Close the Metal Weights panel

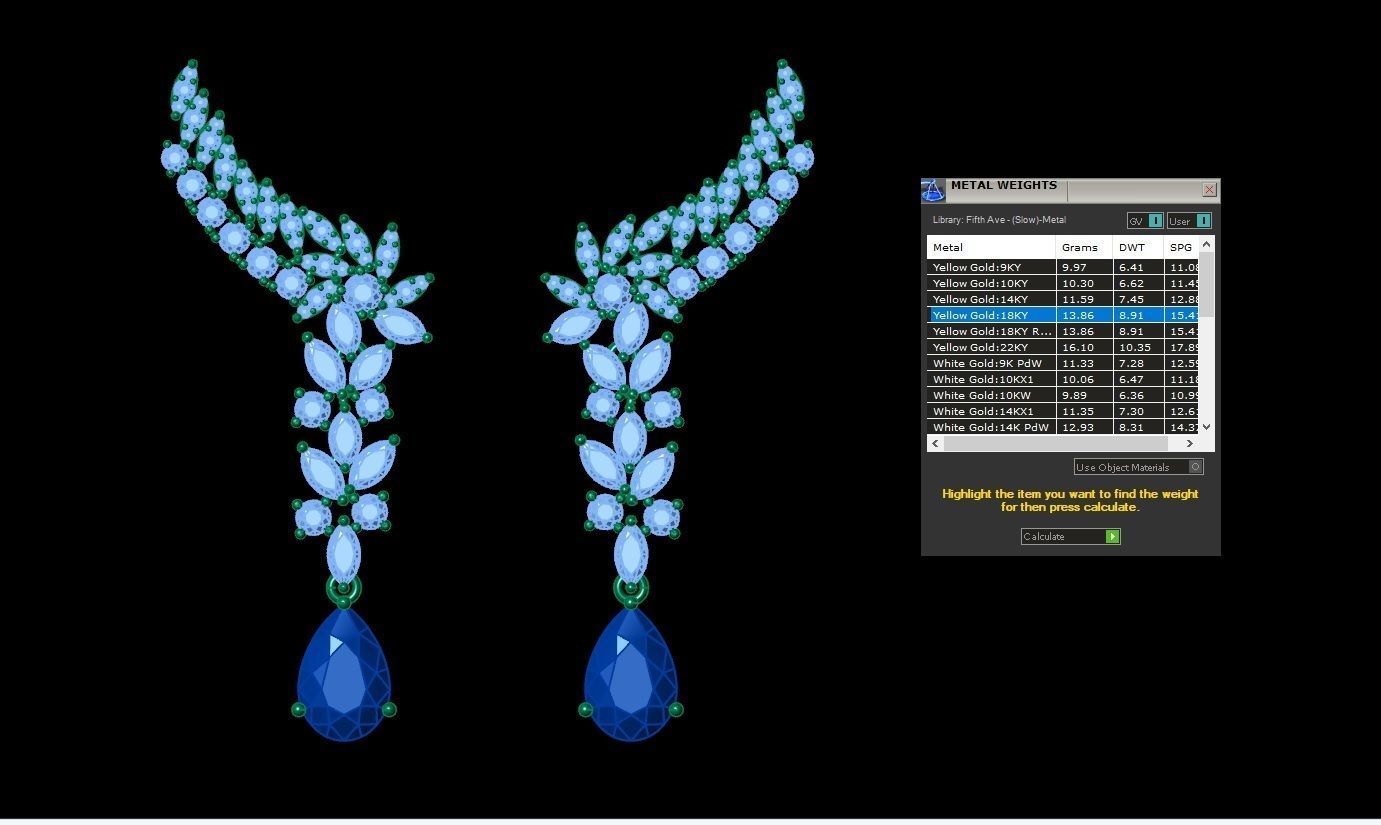pyautogui.click(x=1209, y=190)
